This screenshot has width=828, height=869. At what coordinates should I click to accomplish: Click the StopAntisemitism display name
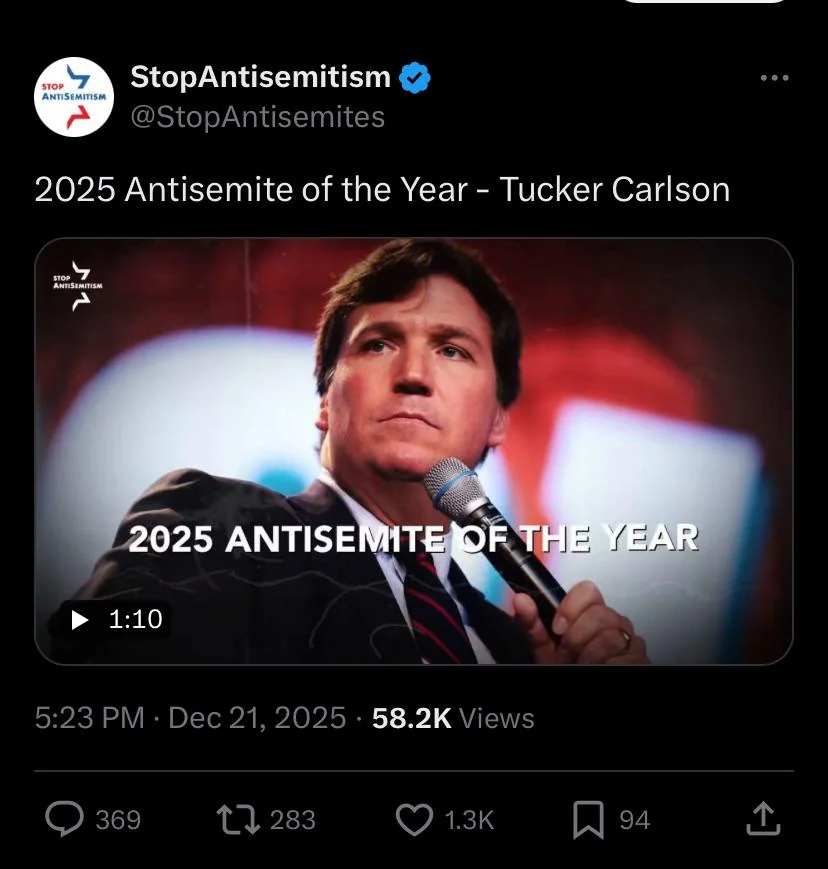(x=261, y=76)
